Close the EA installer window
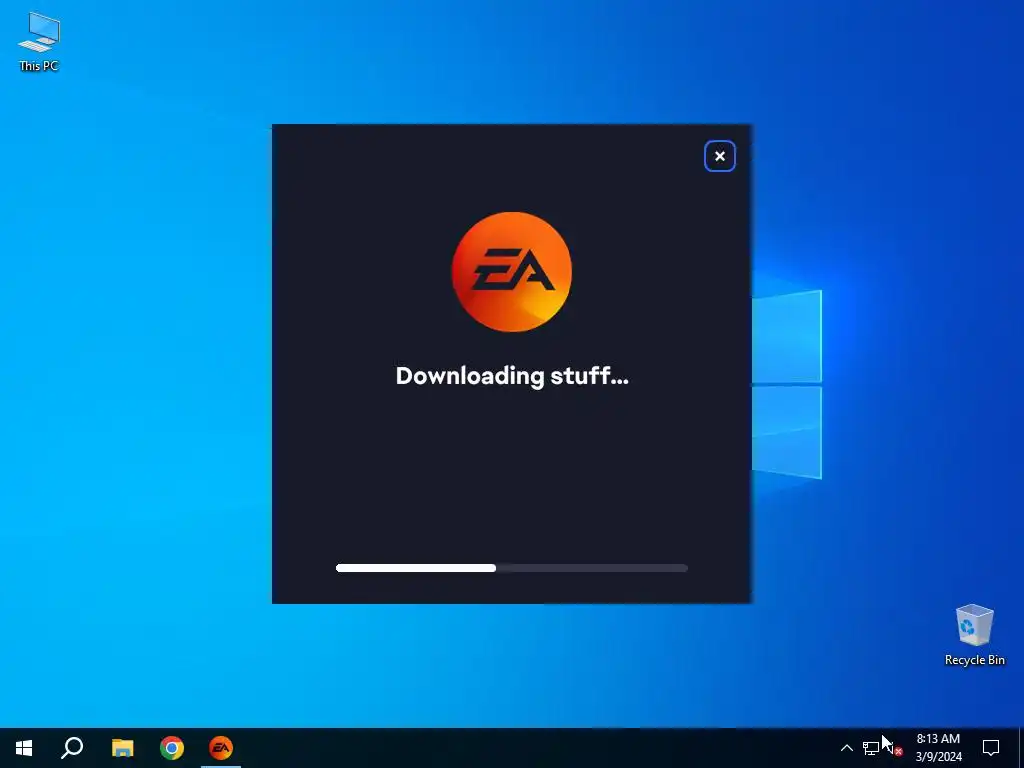The image size is (1024, 768). (720, 156)
